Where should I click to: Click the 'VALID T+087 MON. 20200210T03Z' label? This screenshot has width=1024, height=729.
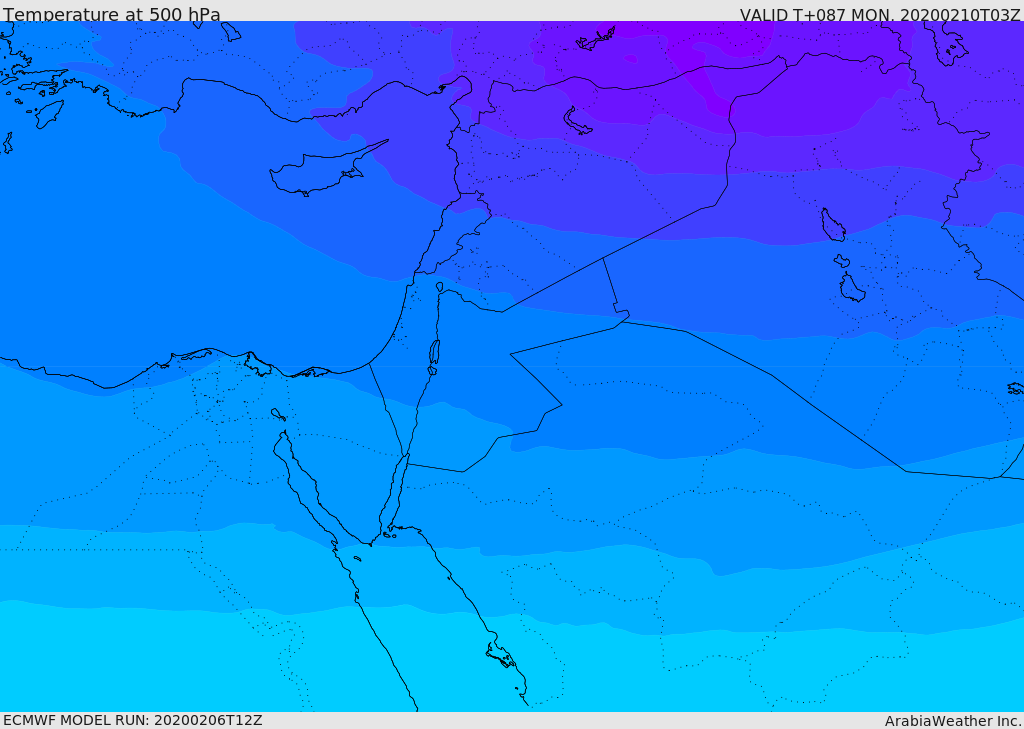(x=880, y=14)
